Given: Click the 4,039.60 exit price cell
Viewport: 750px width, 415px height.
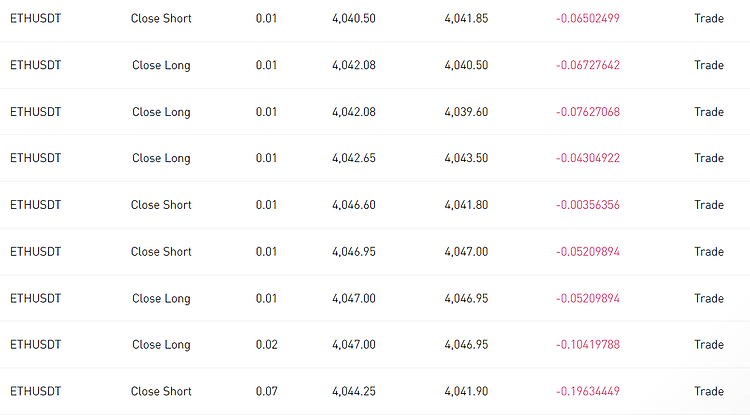Looking at the screenshot, I should click(466, 112).
